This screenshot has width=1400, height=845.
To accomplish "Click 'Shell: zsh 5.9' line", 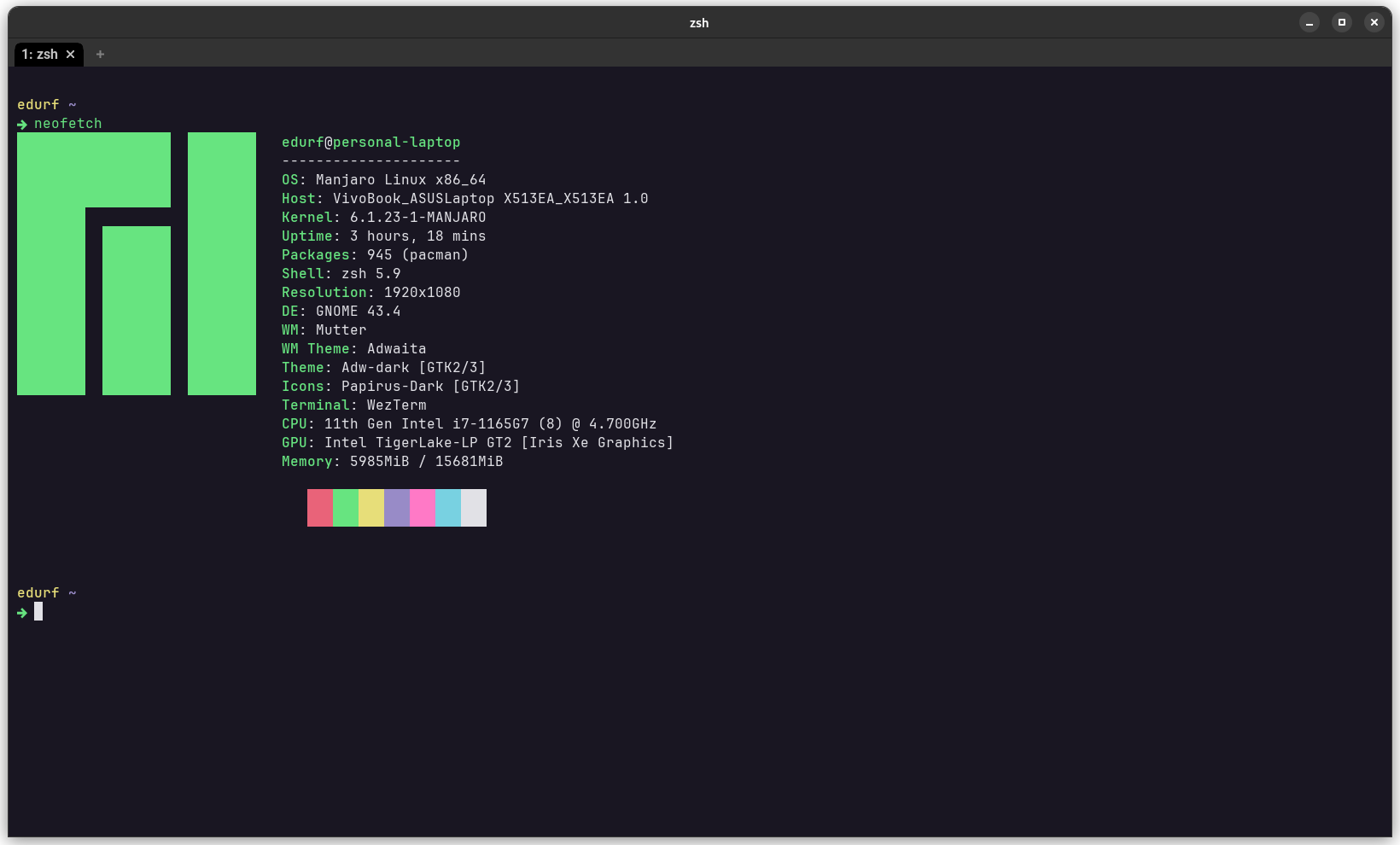I will pyautogui.click(x=341, y=274).
